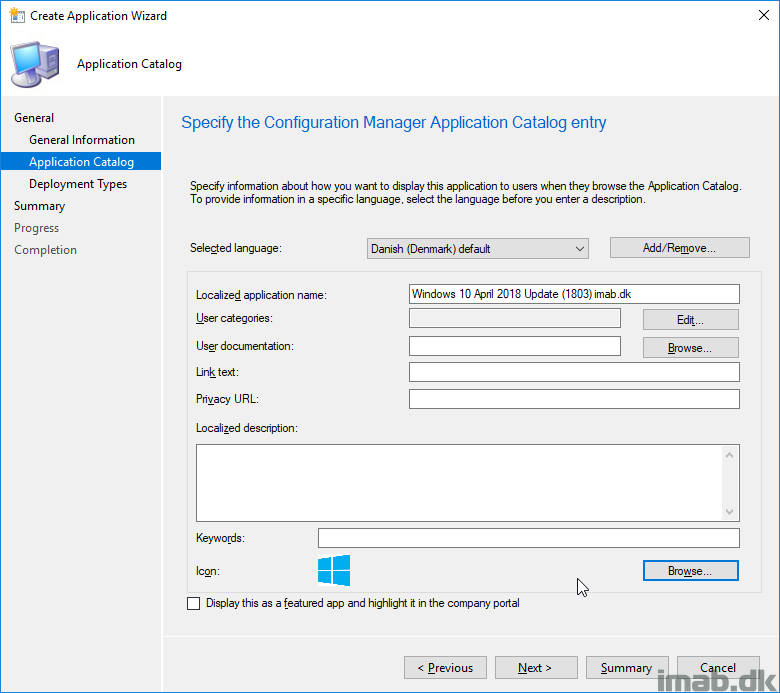Click the 'Selected language:' label
This screenshot has width=780, height=693.
(x=236, y=248)
